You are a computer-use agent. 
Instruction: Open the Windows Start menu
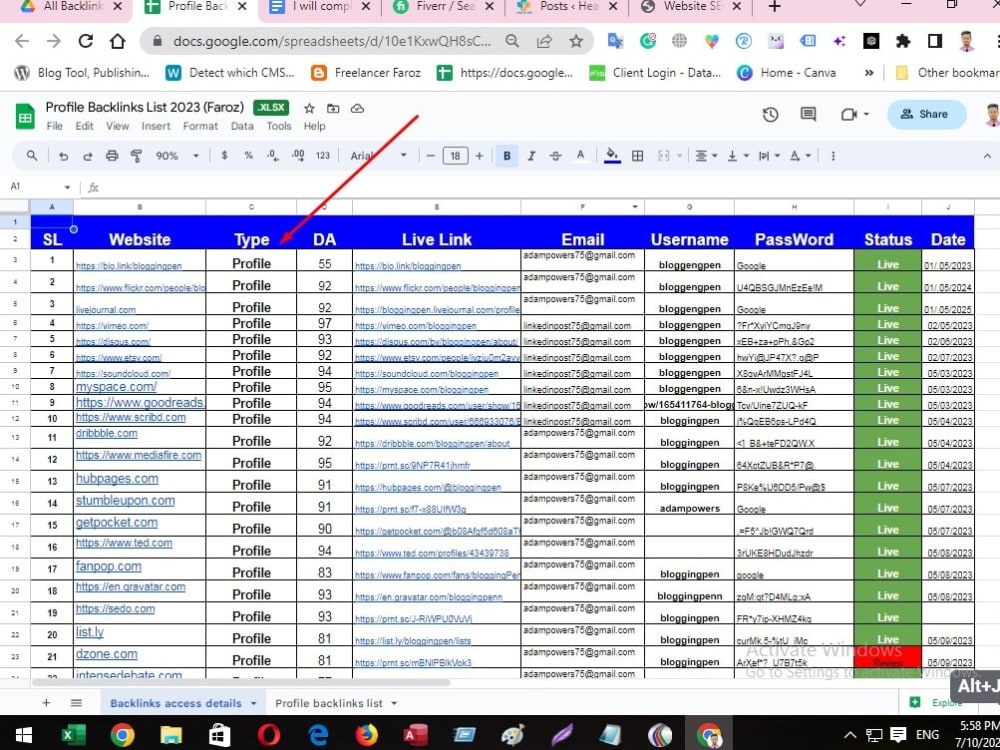pyautogui.click(x=24, y=735)
